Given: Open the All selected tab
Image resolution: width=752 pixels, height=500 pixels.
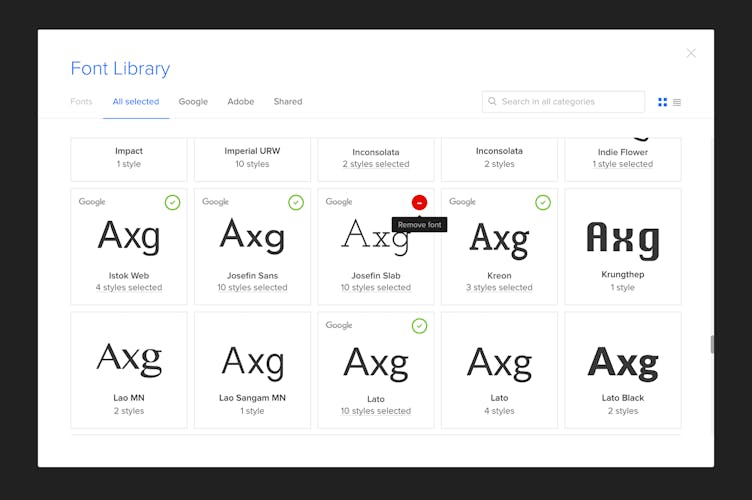Looking at the screenshot, I should [x=136, y=102].
